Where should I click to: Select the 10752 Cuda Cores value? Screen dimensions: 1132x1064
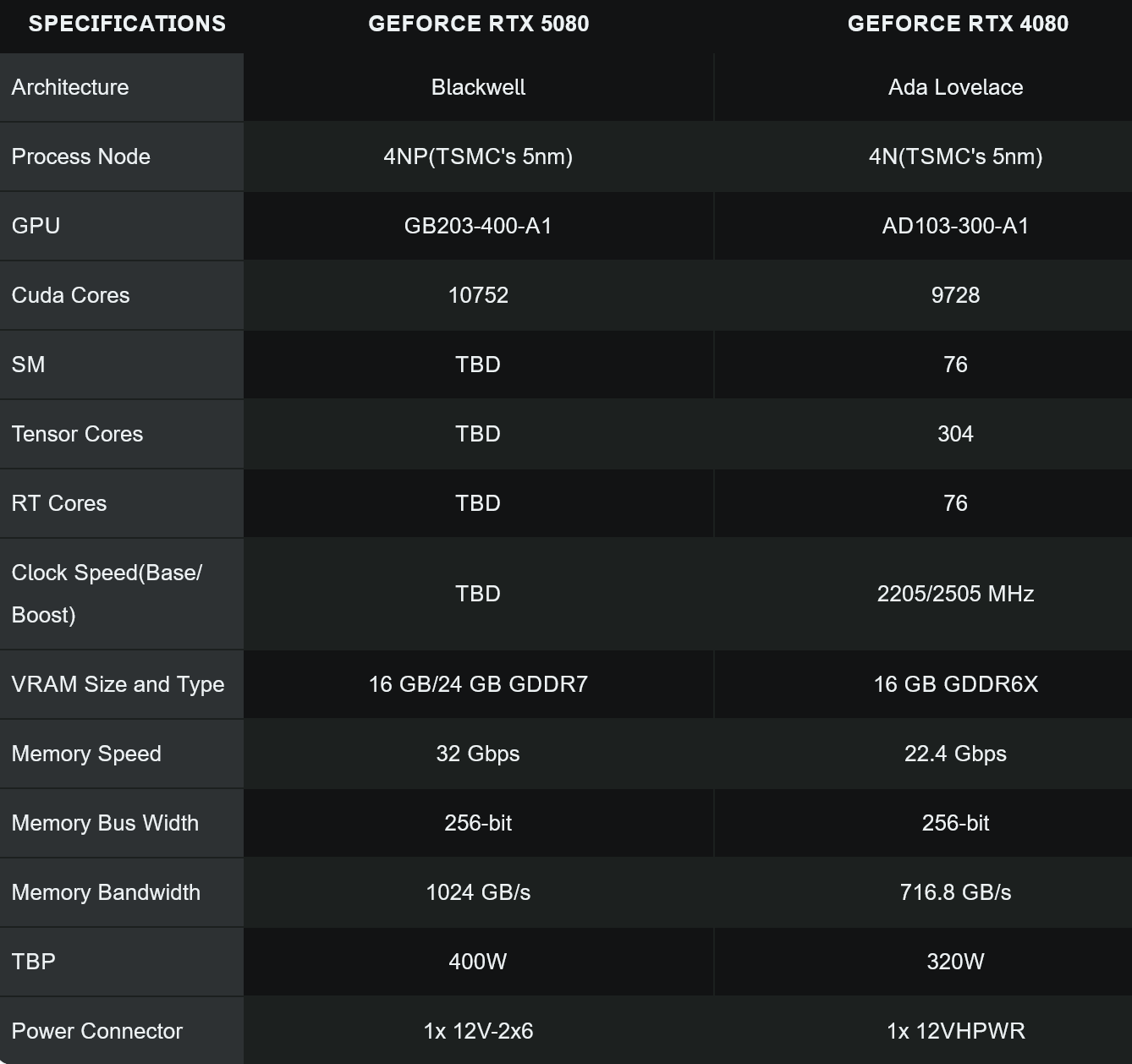478,295
